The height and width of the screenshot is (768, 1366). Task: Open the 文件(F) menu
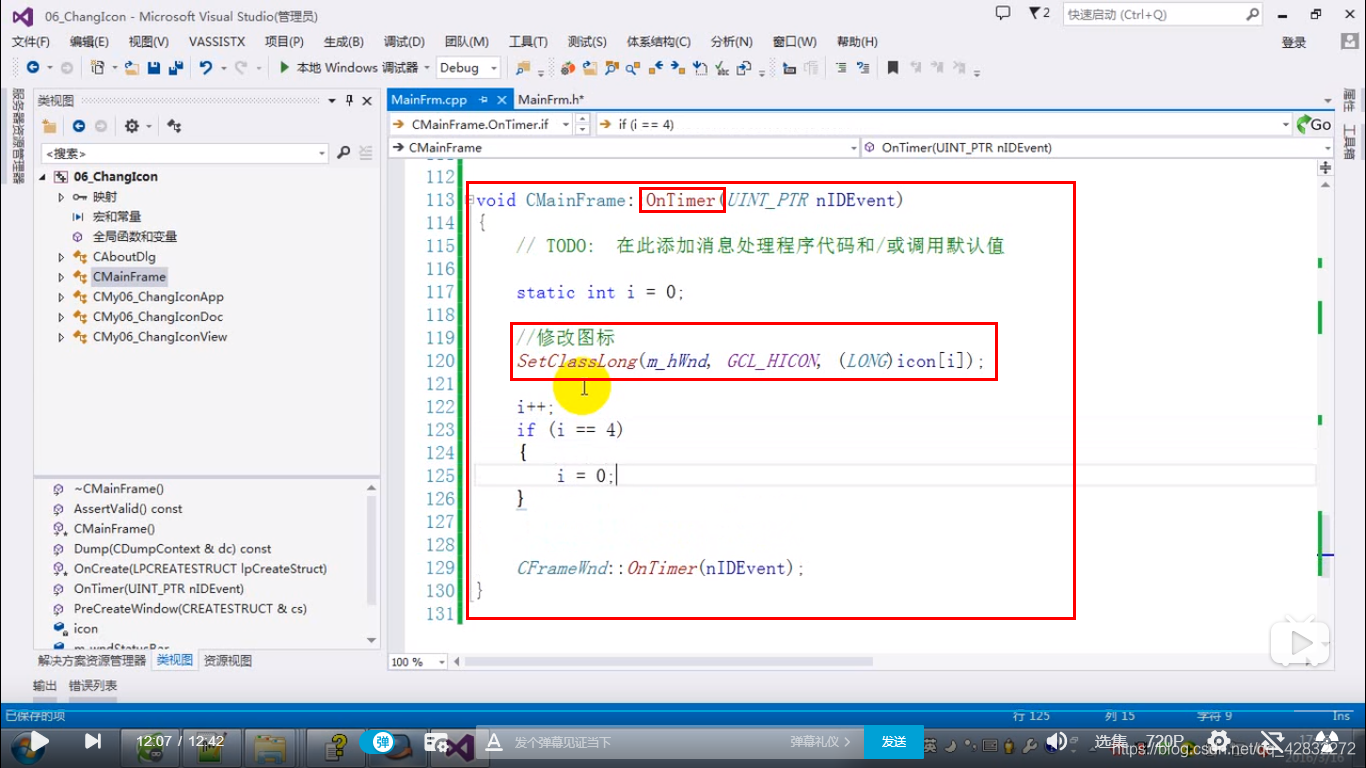point(30,42)
